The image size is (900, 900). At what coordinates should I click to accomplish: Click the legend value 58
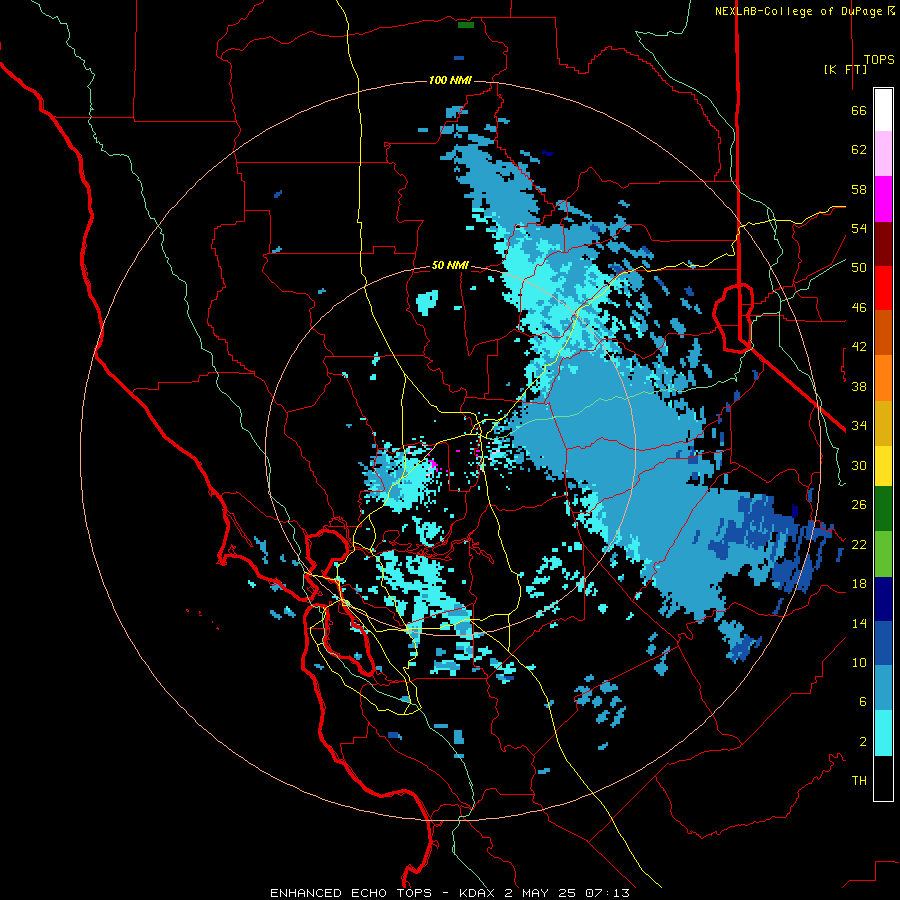click(859, 189)
